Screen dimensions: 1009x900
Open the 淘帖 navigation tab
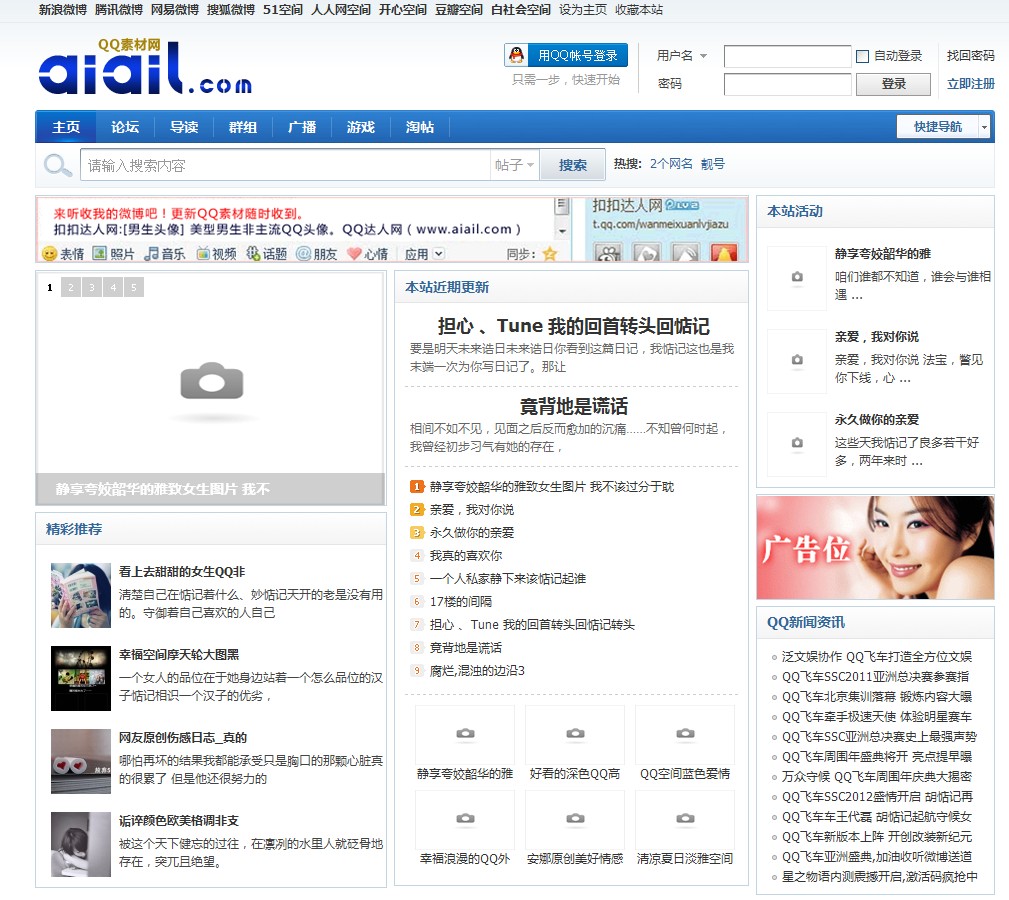420,127
